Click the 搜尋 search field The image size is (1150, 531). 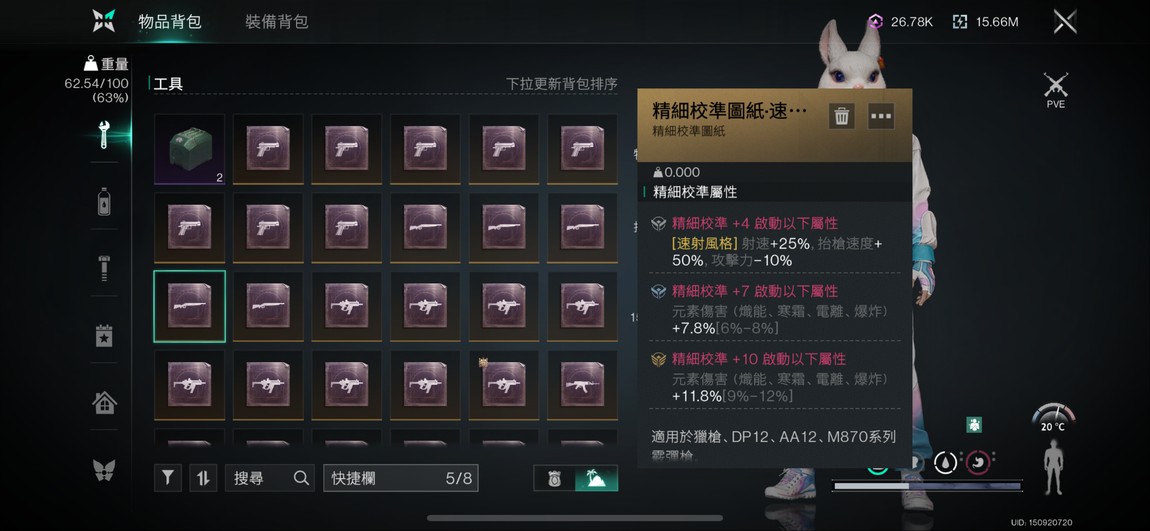pos(270,478)
